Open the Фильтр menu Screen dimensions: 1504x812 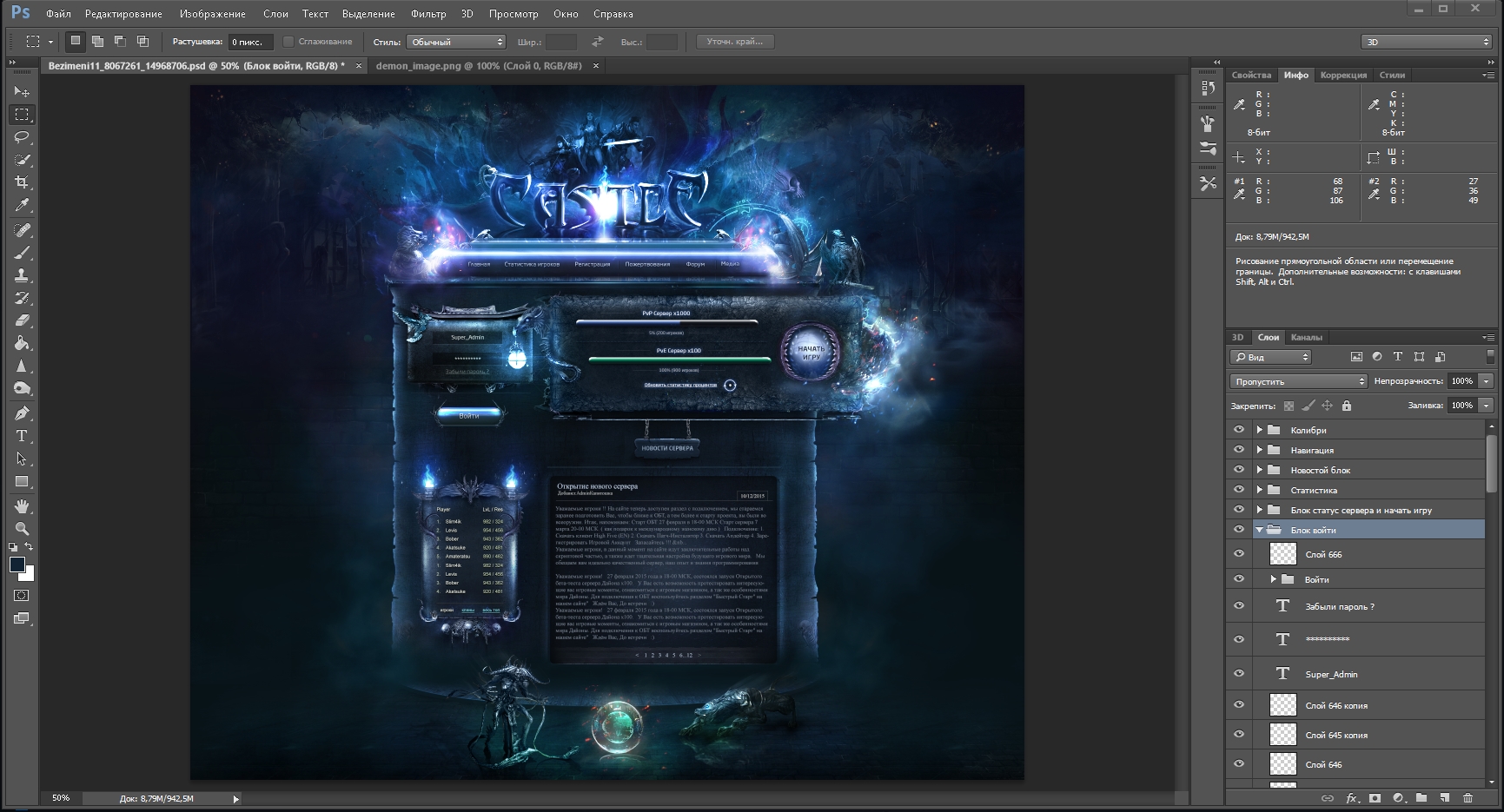point(427,14)
